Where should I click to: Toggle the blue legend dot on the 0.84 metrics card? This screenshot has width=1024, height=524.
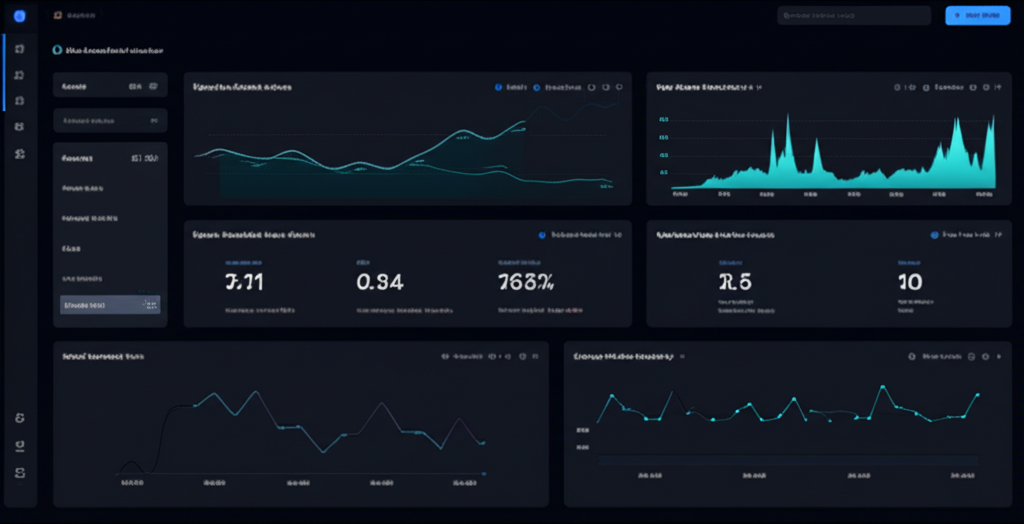click(542, 235)
